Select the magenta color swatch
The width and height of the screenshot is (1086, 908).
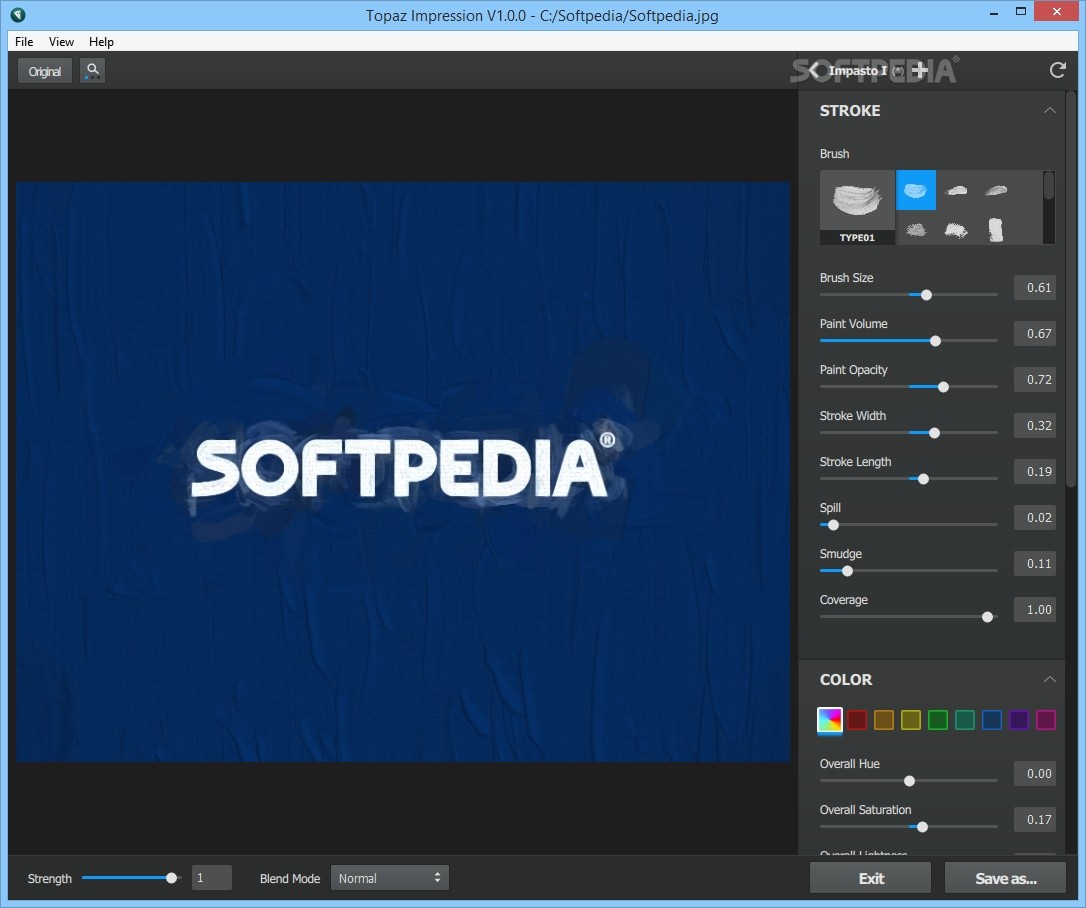click(1046, 720)
